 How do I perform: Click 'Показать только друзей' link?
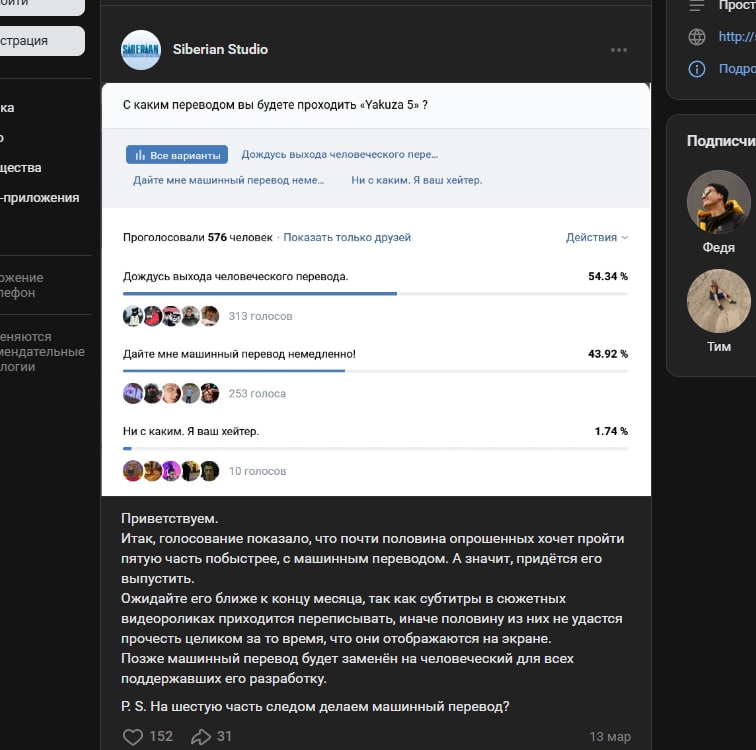tap(347, 237)
